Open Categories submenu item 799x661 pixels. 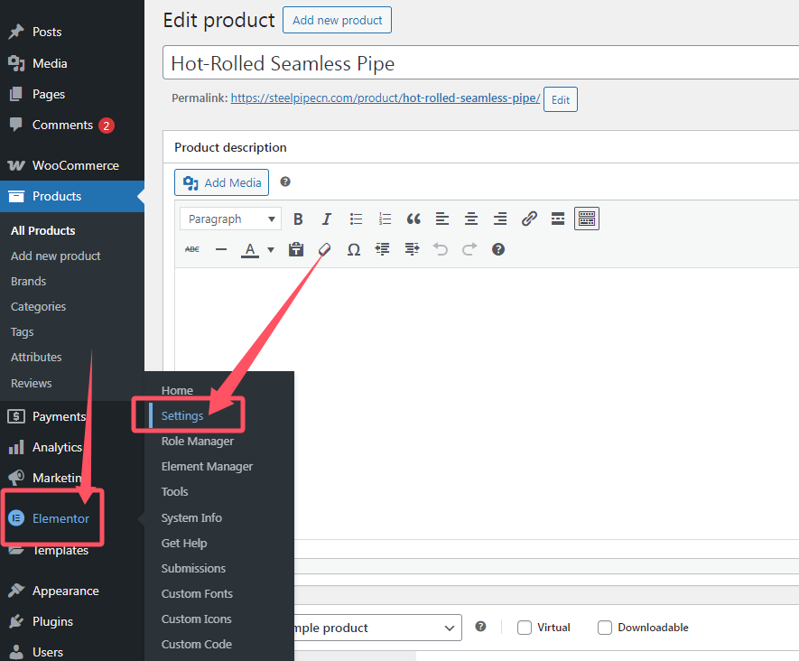tap(38, 307)
